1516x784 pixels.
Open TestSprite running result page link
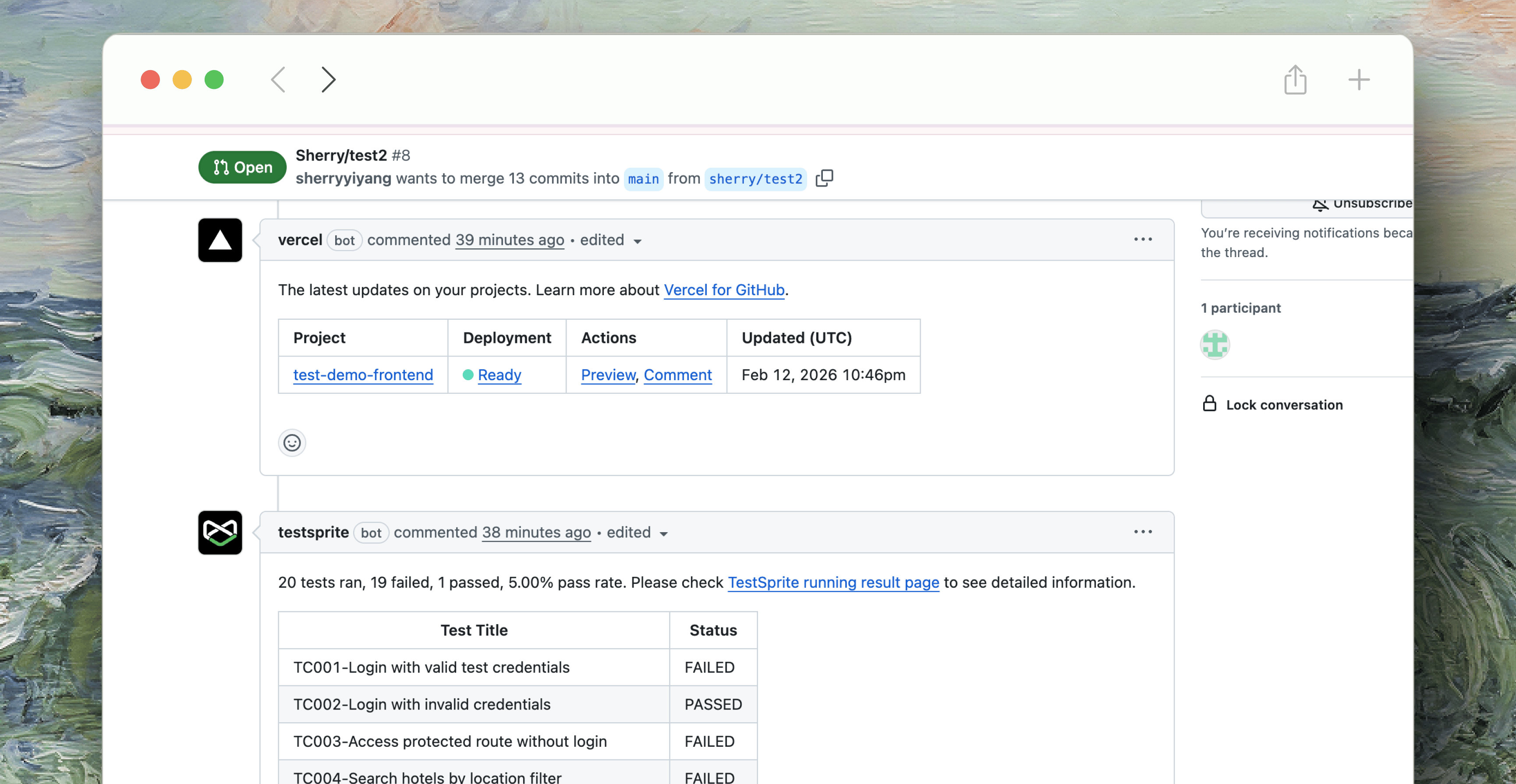[833, 582]
